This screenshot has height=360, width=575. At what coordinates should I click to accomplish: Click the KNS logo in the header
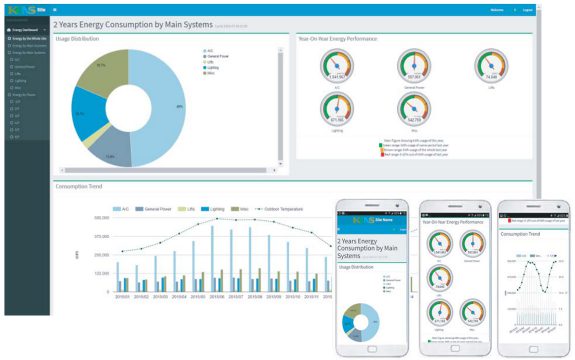tap(21, 10)
